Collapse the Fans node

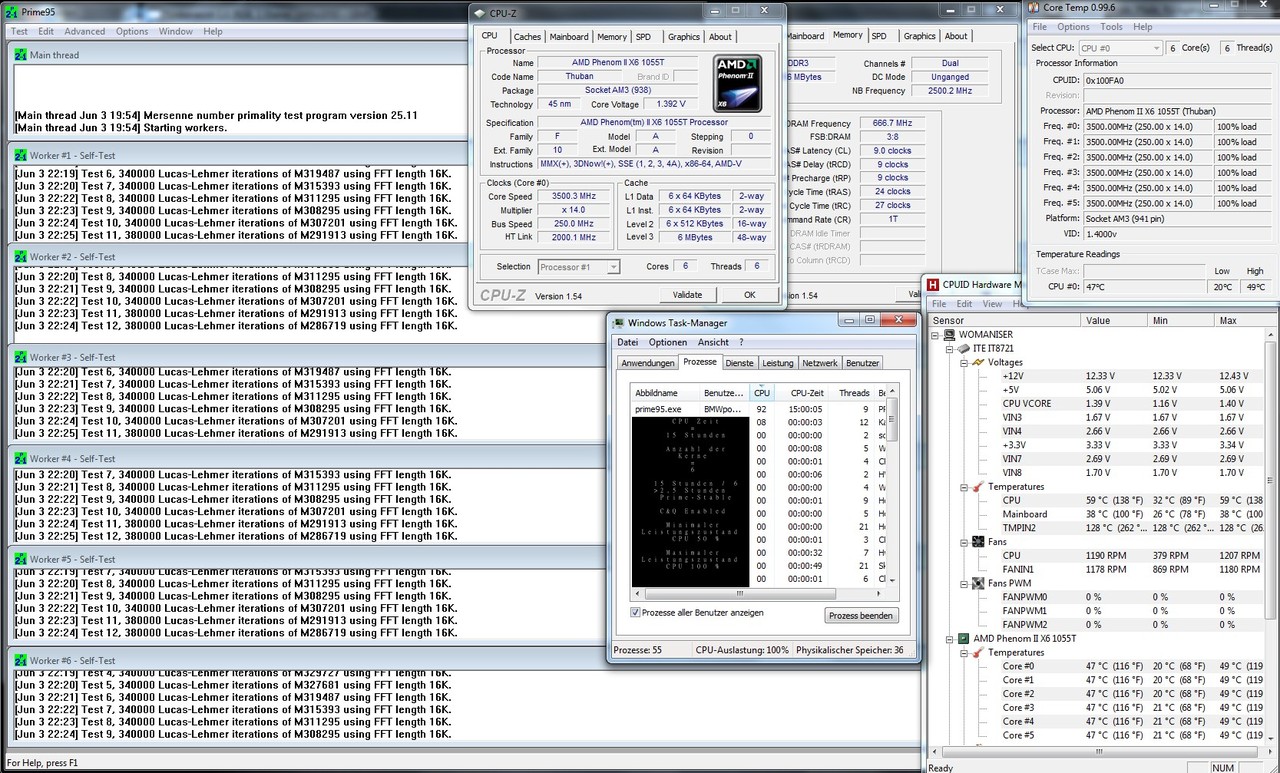tap(964, 542)
